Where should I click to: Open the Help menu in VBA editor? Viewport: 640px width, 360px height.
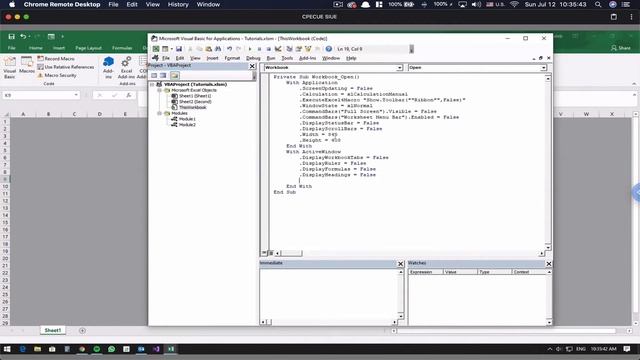pyautogui.click(x=351, y=58)
